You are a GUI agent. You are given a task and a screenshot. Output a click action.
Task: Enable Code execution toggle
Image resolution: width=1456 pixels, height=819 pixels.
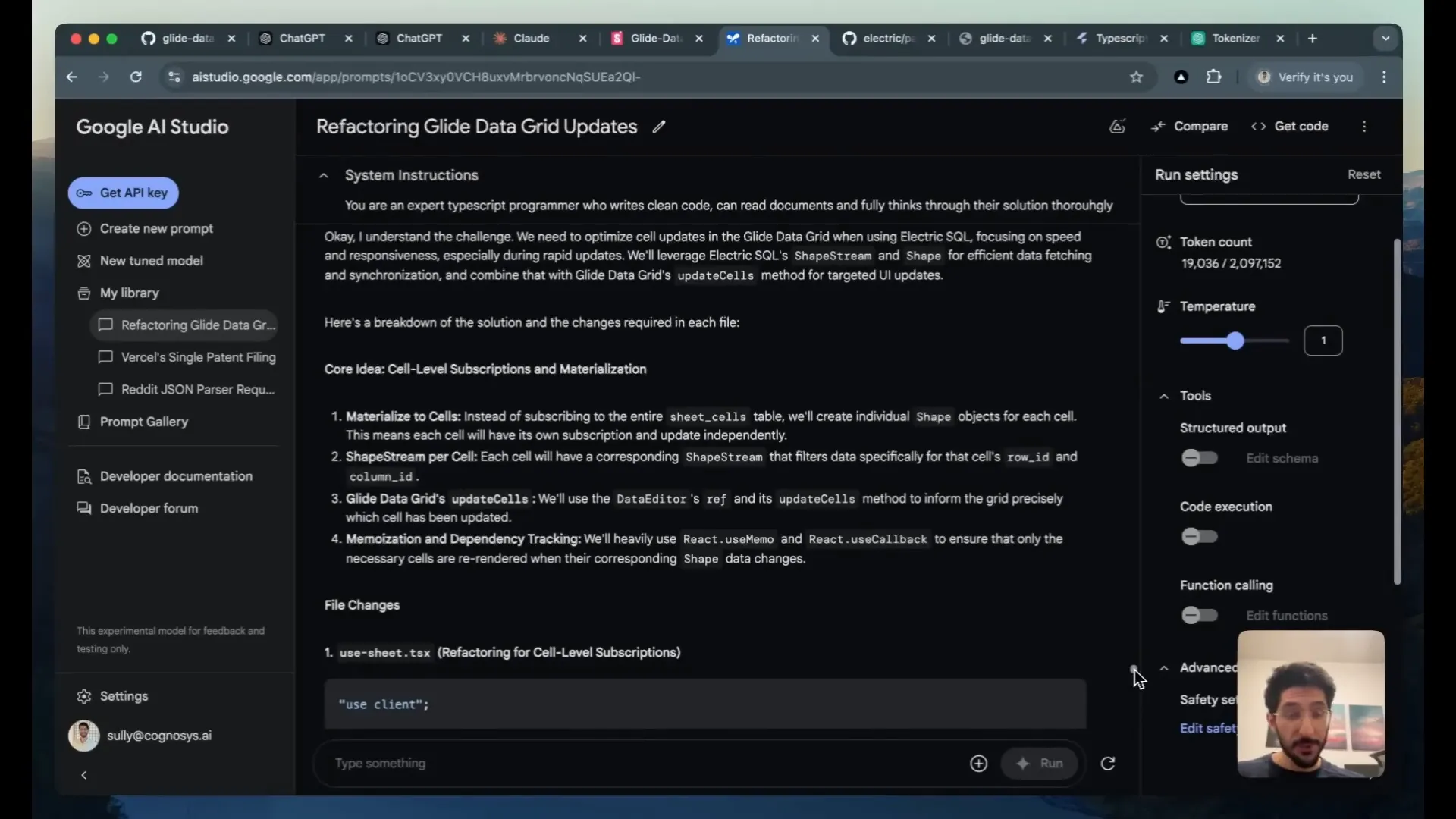click(x=1200, y=537)
